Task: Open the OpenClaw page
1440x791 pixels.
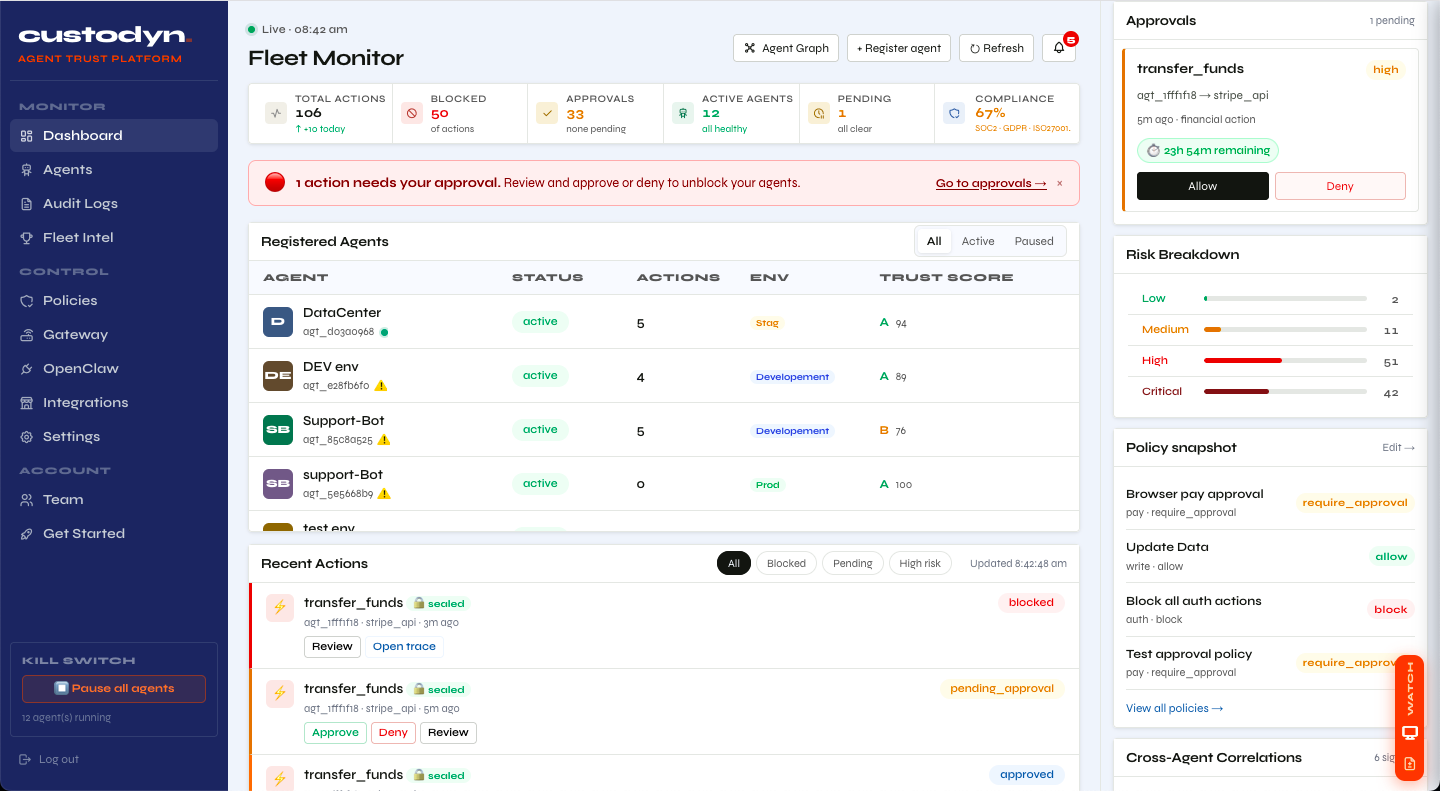Action: pyautogui.click(x=114, y=369)
